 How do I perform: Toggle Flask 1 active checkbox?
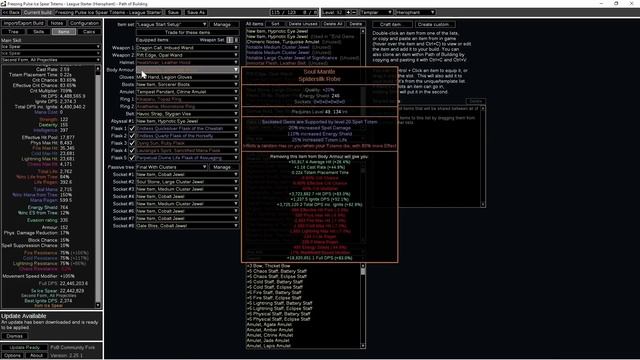click(x=132, y=129)
